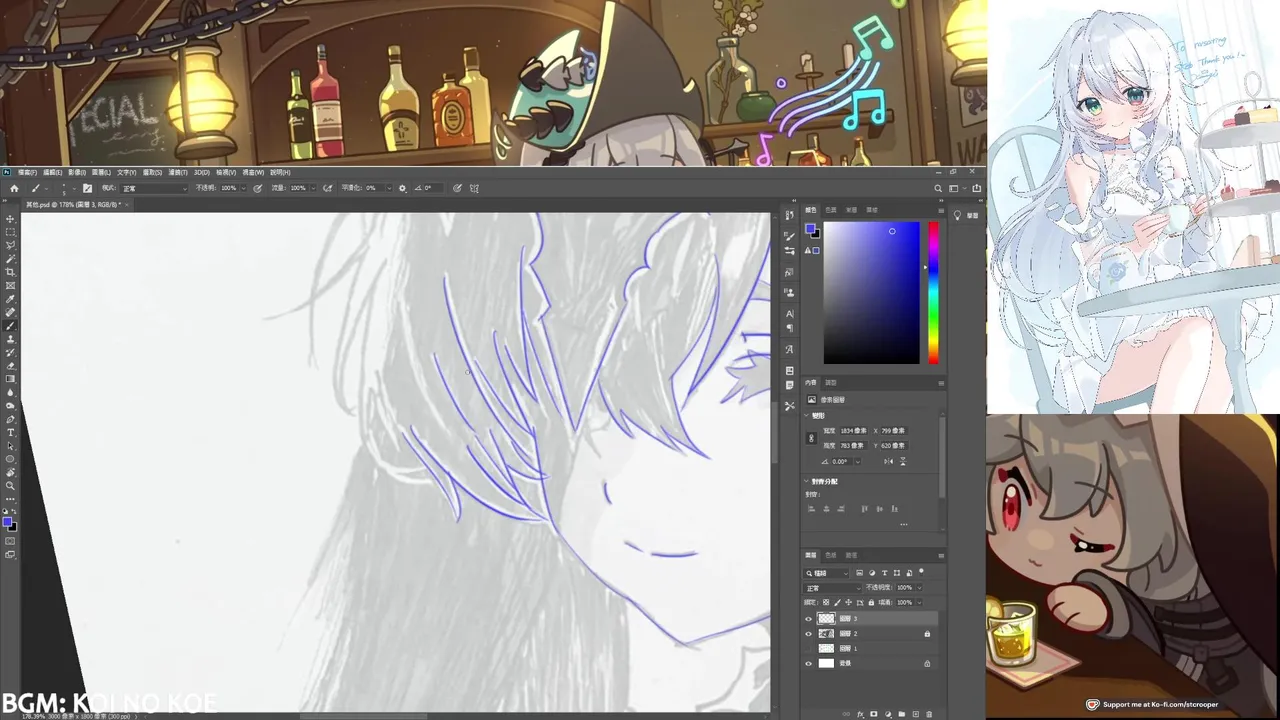This screenshot has width=1280, height=720.
Task: Open Paragraph panel icon in dock
Action: [x=789, y=328]
